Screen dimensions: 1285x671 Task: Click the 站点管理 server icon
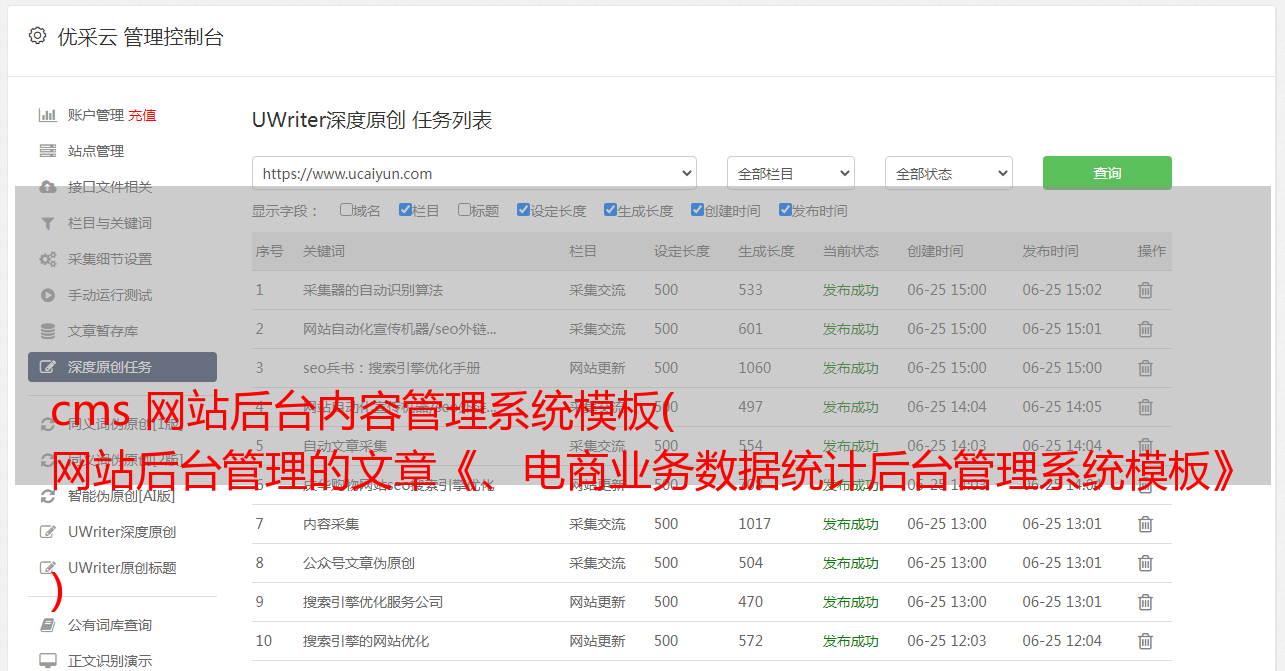(47, 151)
